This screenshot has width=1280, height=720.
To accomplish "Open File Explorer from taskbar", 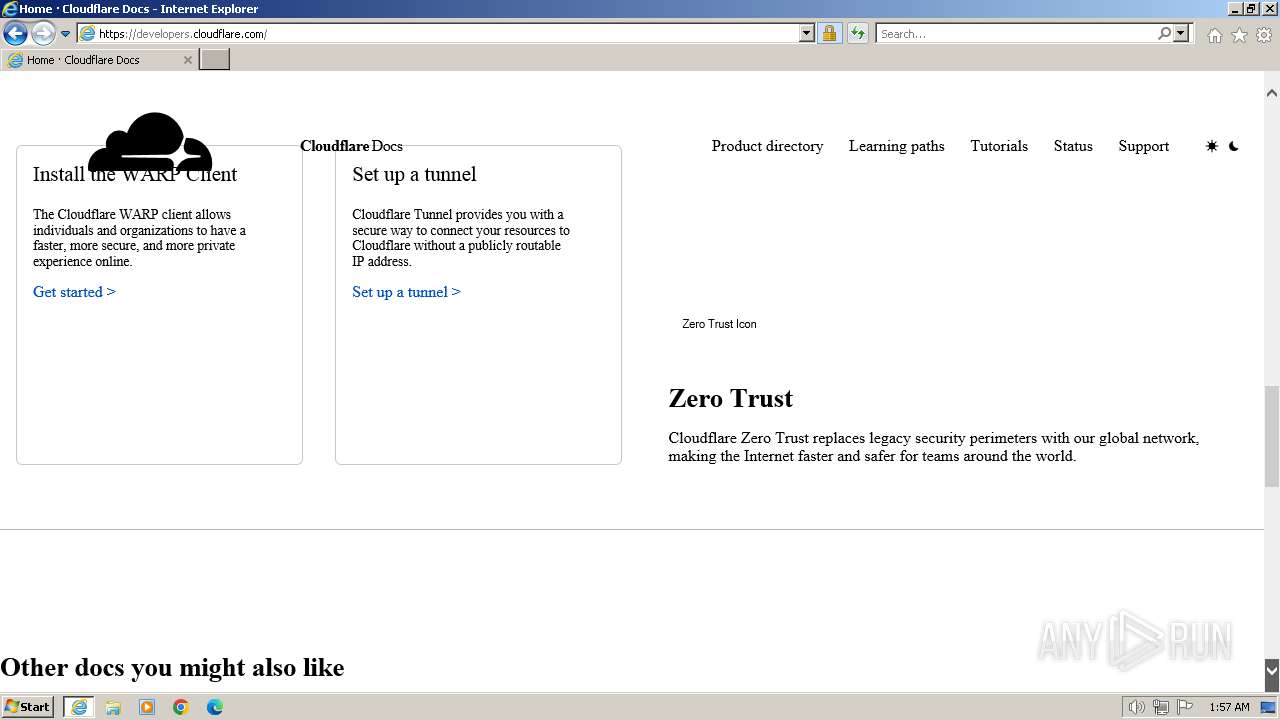I will 113,707.
